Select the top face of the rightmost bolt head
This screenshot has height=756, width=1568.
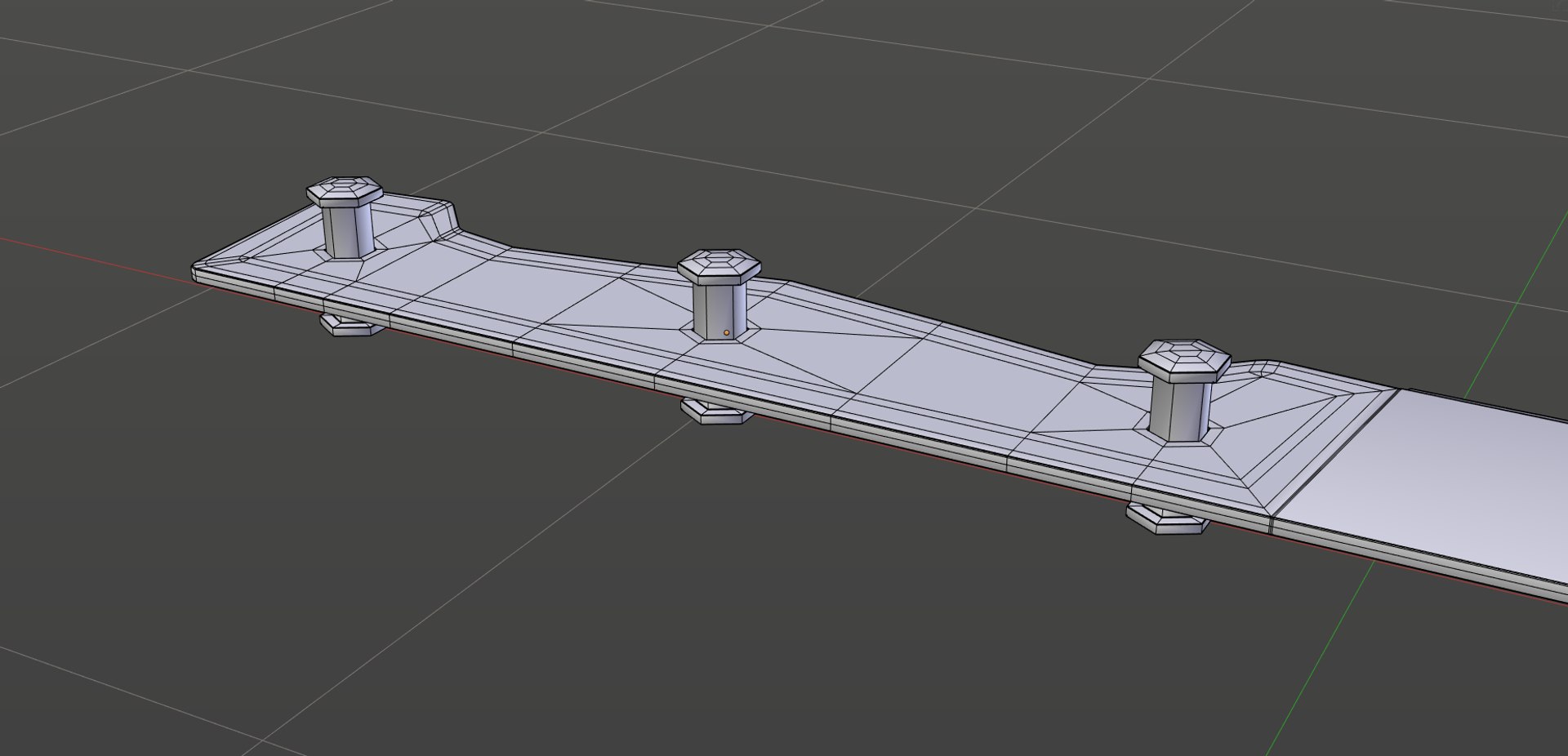(x=1184, y=353)
